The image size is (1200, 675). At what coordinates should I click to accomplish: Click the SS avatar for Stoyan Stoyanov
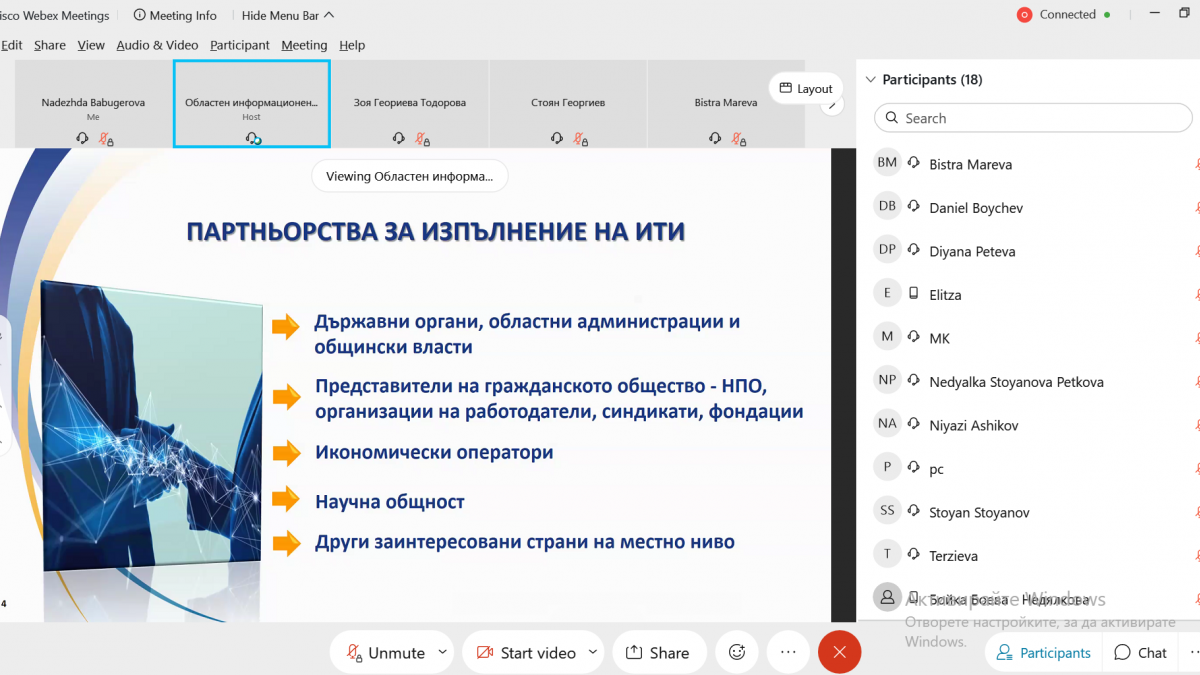[887, 511]
